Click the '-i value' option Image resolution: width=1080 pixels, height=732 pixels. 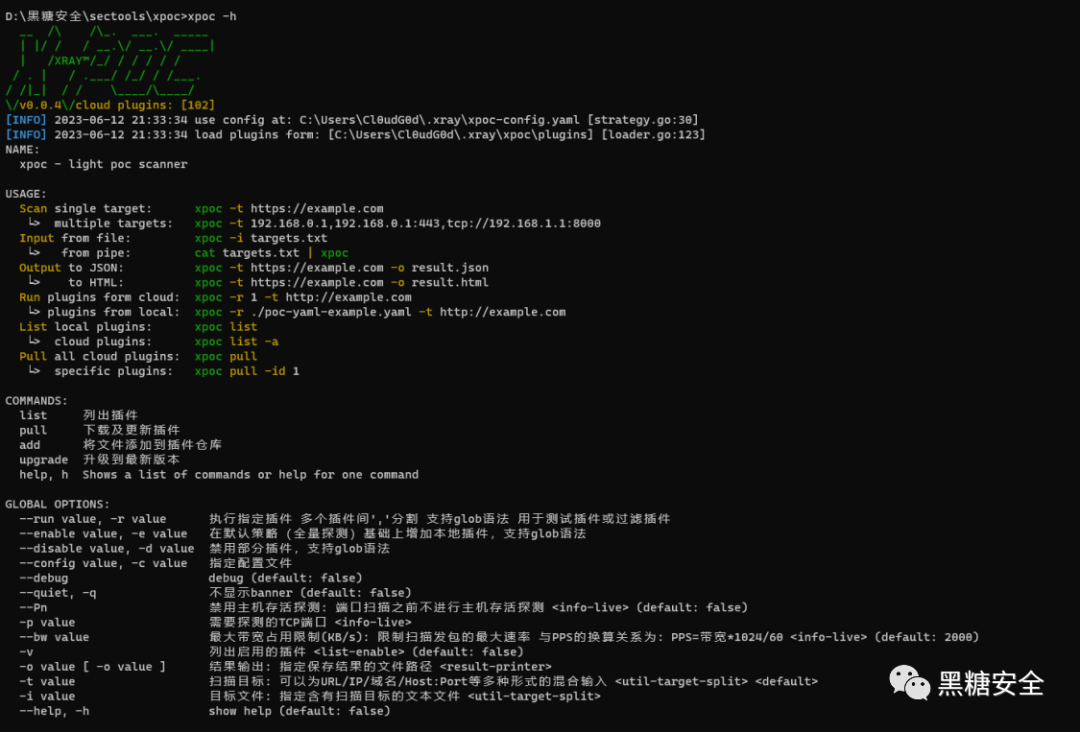tap(47, 697)
